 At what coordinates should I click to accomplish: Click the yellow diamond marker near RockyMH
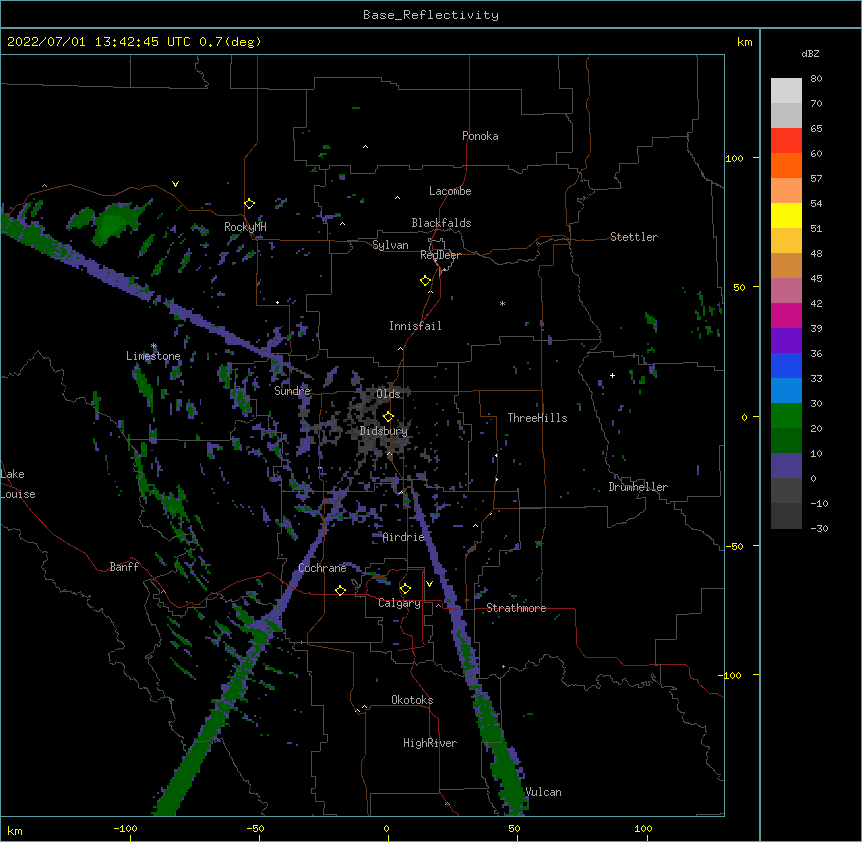(x=249, y=204)
